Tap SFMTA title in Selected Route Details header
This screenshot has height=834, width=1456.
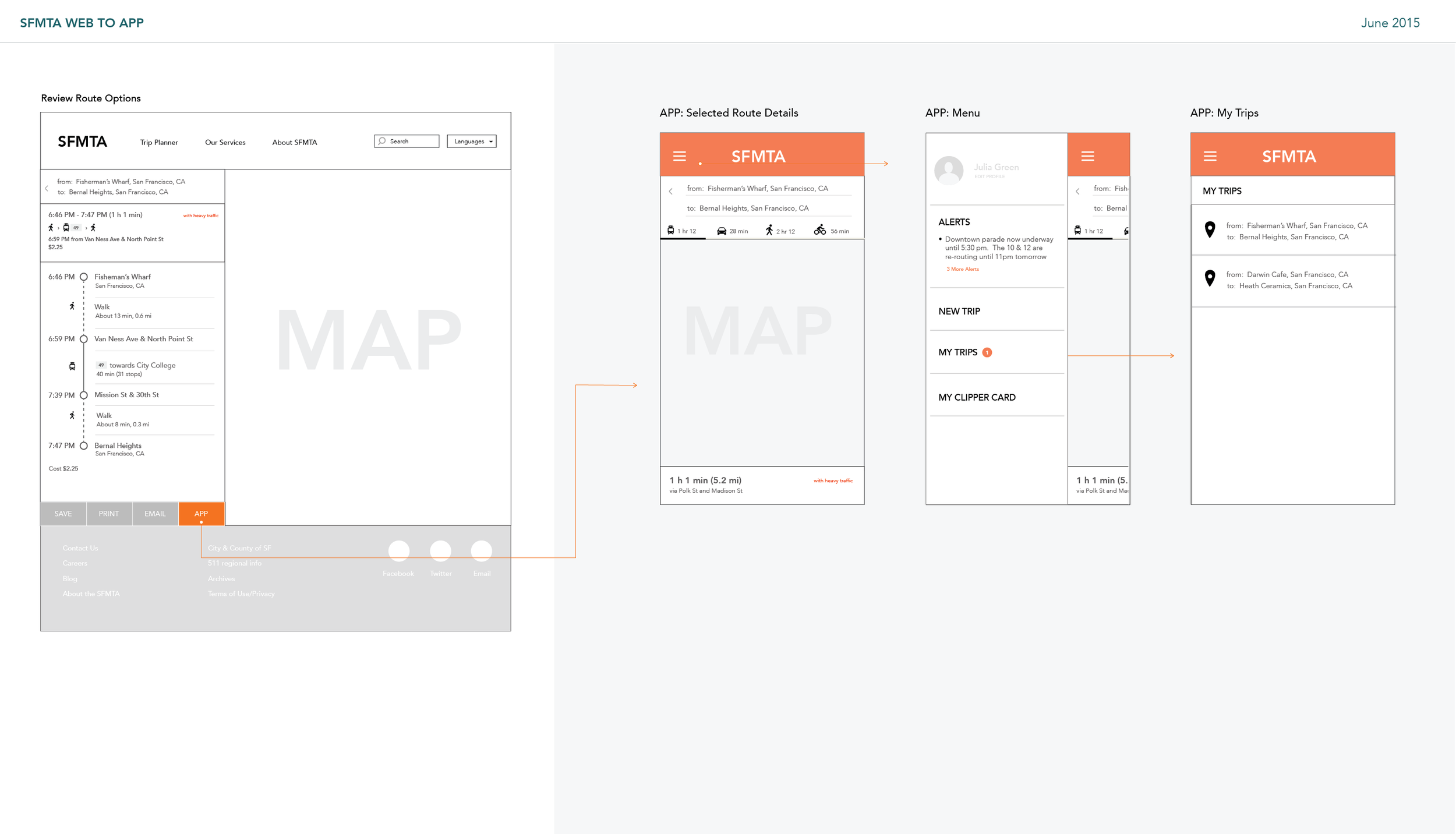[758, 156]
